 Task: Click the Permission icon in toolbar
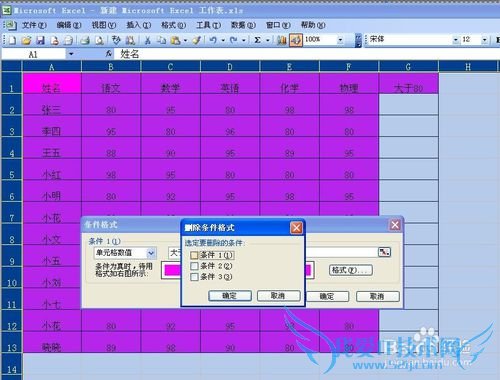(55, 40)
